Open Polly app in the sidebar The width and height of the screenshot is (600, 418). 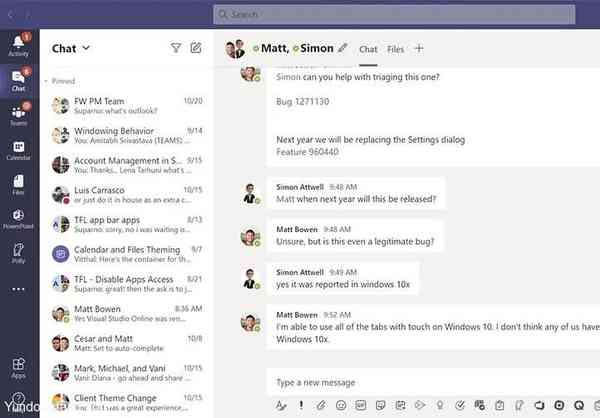pyautogui.click(x=18, y=253)
